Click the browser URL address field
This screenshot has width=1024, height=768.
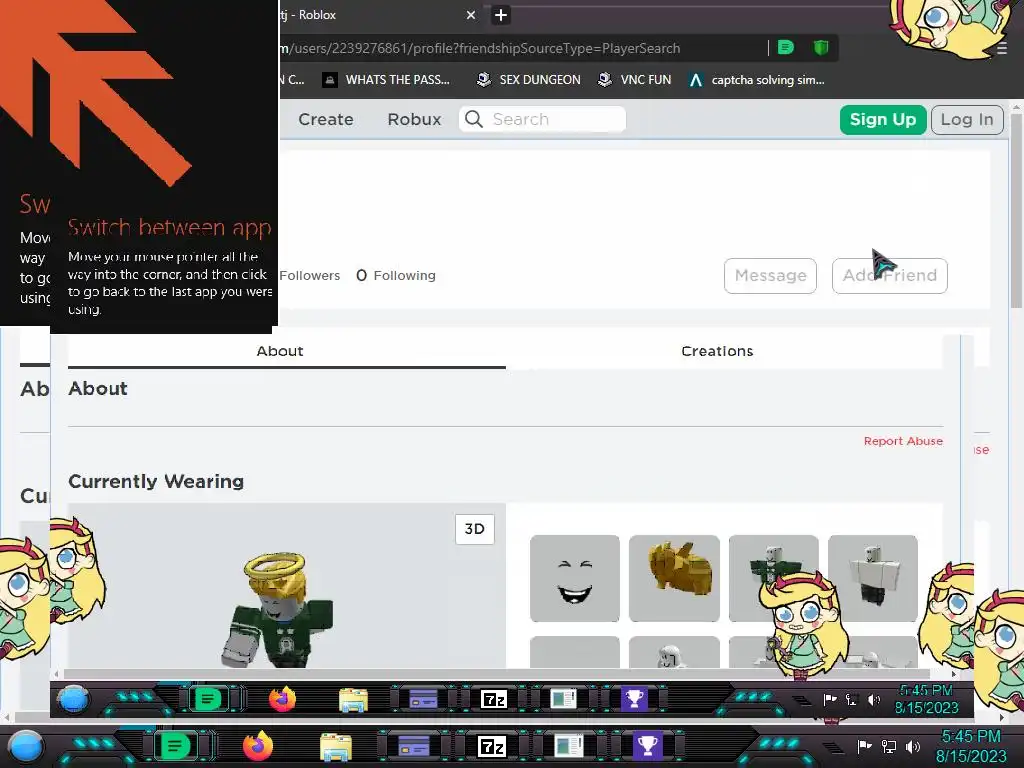(522, 48)
